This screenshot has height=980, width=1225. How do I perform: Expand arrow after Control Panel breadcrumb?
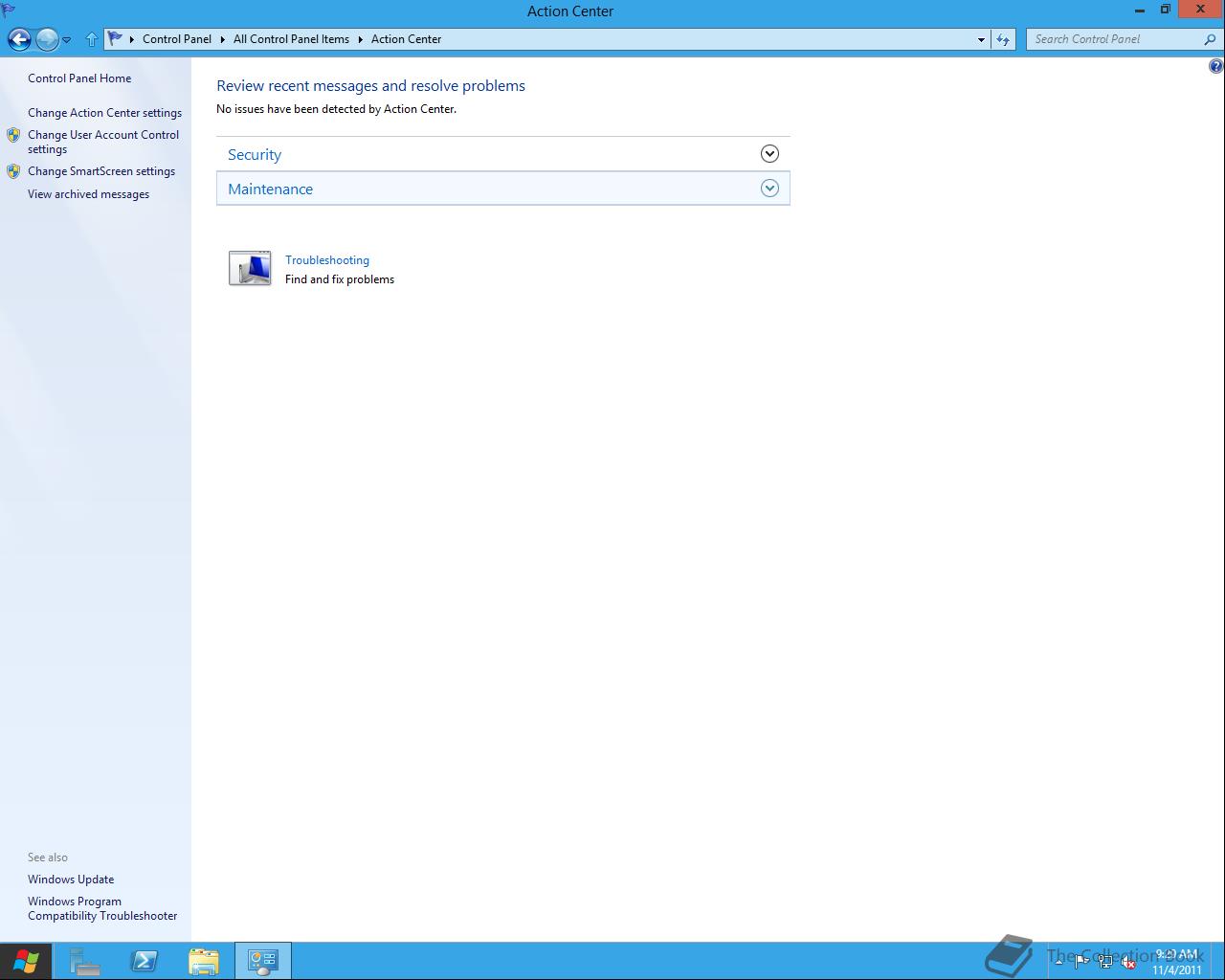223,39
